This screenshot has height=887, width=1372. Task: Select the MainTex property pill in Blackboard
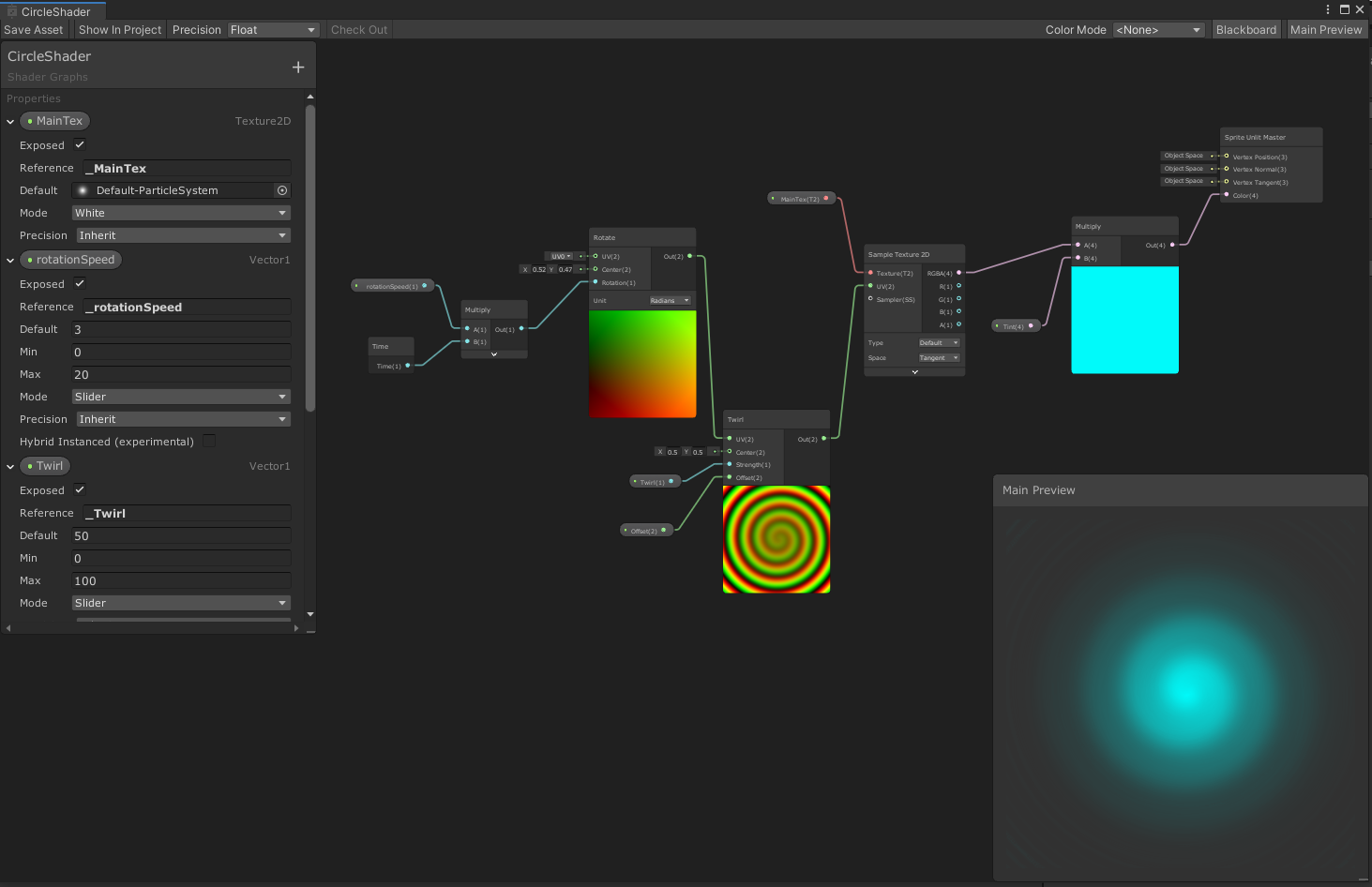click(x=54, y=121)
